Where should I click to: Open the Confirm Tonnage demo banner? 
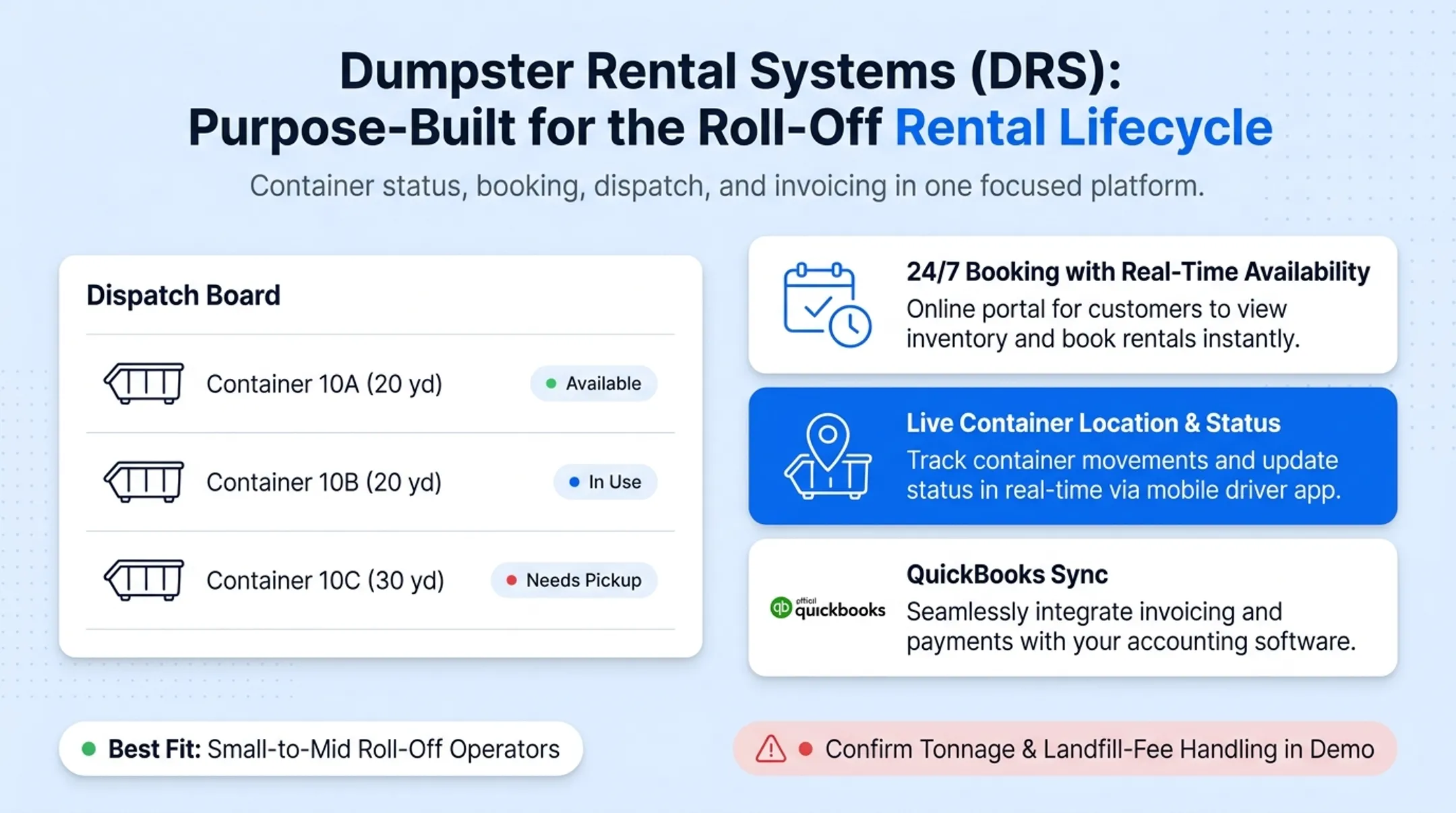coord(1065,749)
